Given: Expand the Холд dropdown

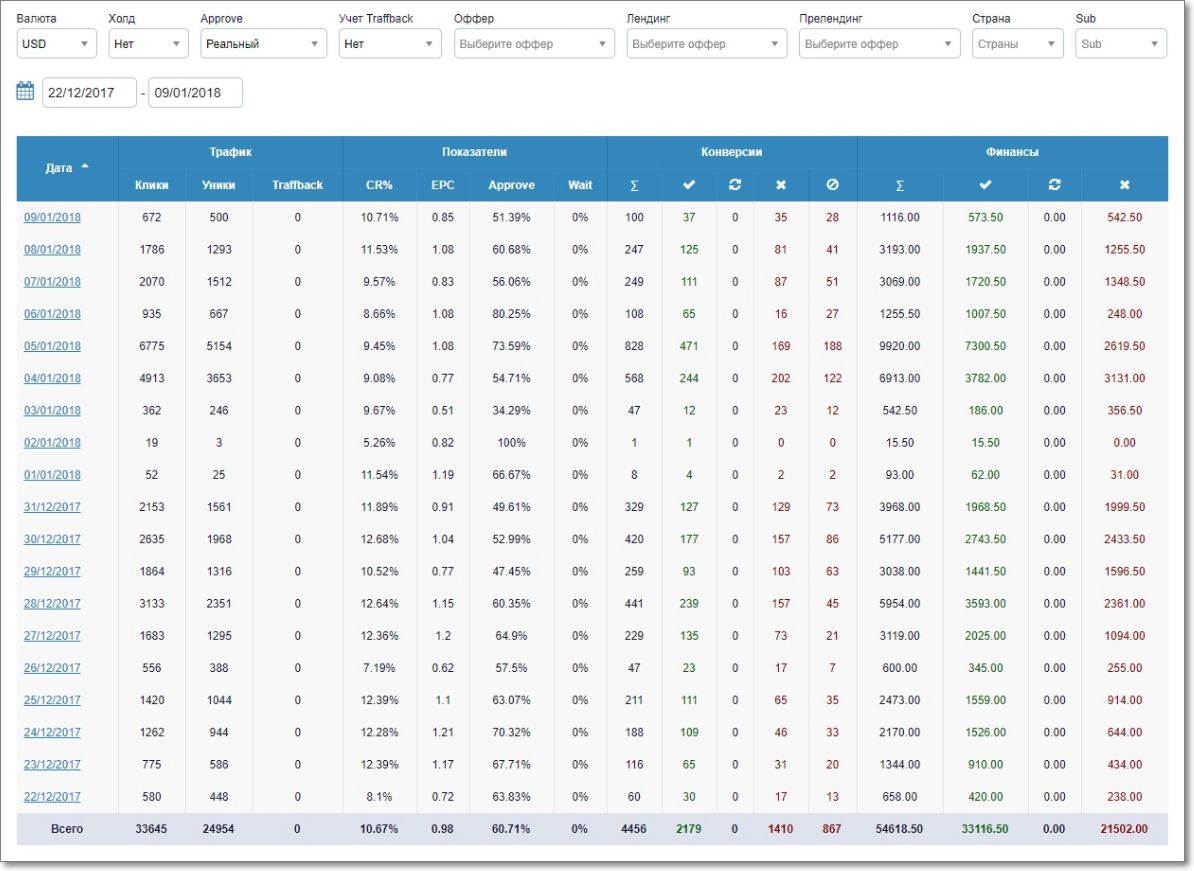Looking at the screenshot, I should click(x=148, y=43).
